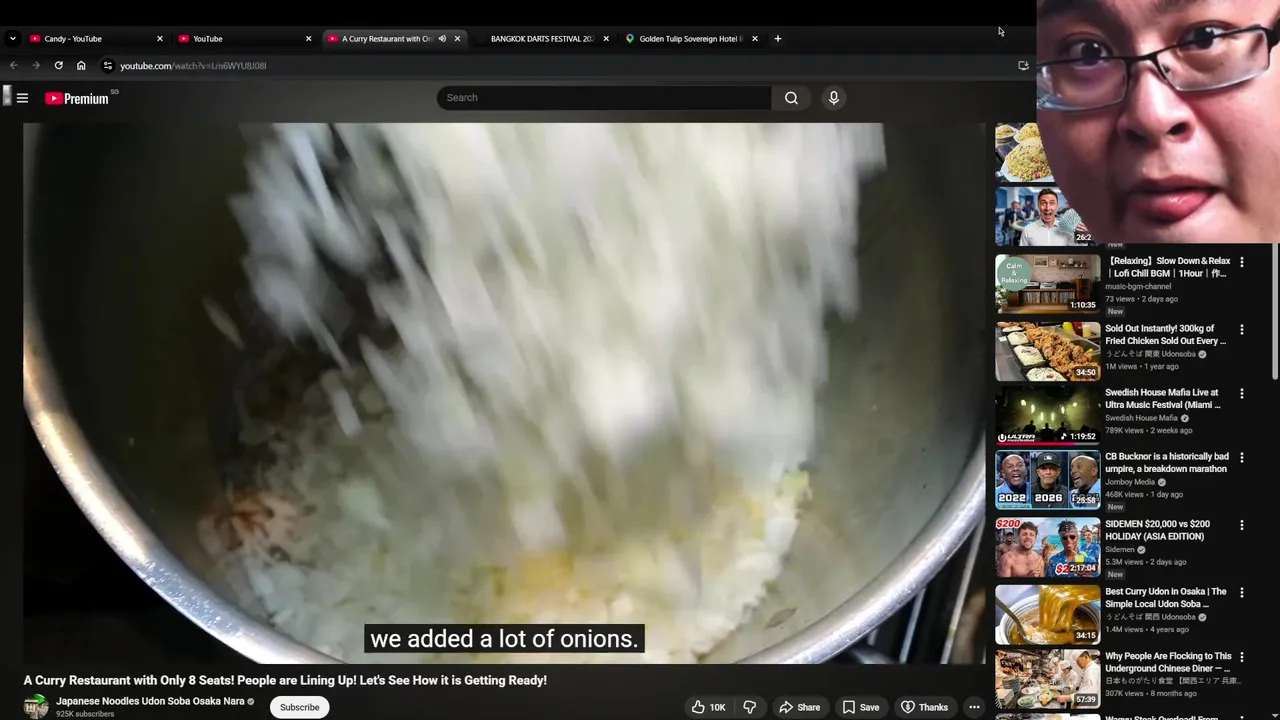Close the BANGKOK DARTS FESTIVAL tab

(x=606, y=39)
